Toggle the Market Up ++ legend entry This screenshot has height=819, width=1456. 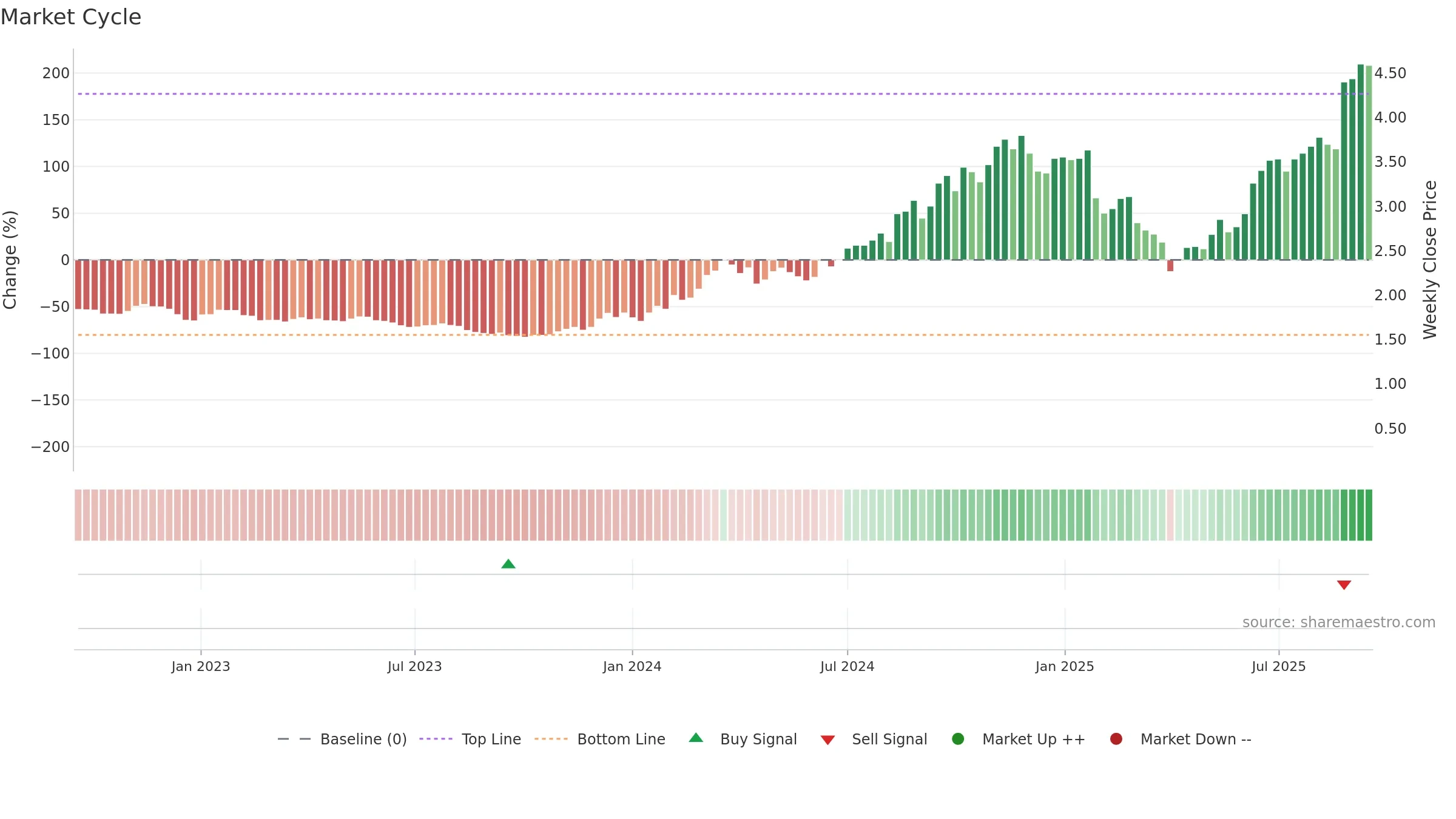click(1019, 739)
